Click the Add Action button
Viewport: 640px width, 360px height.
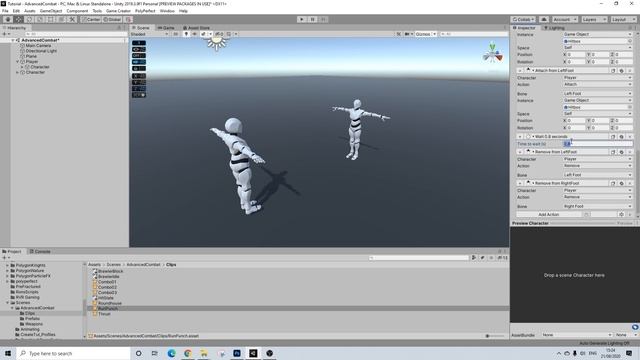pyautogui.click(x=548, y=214)
